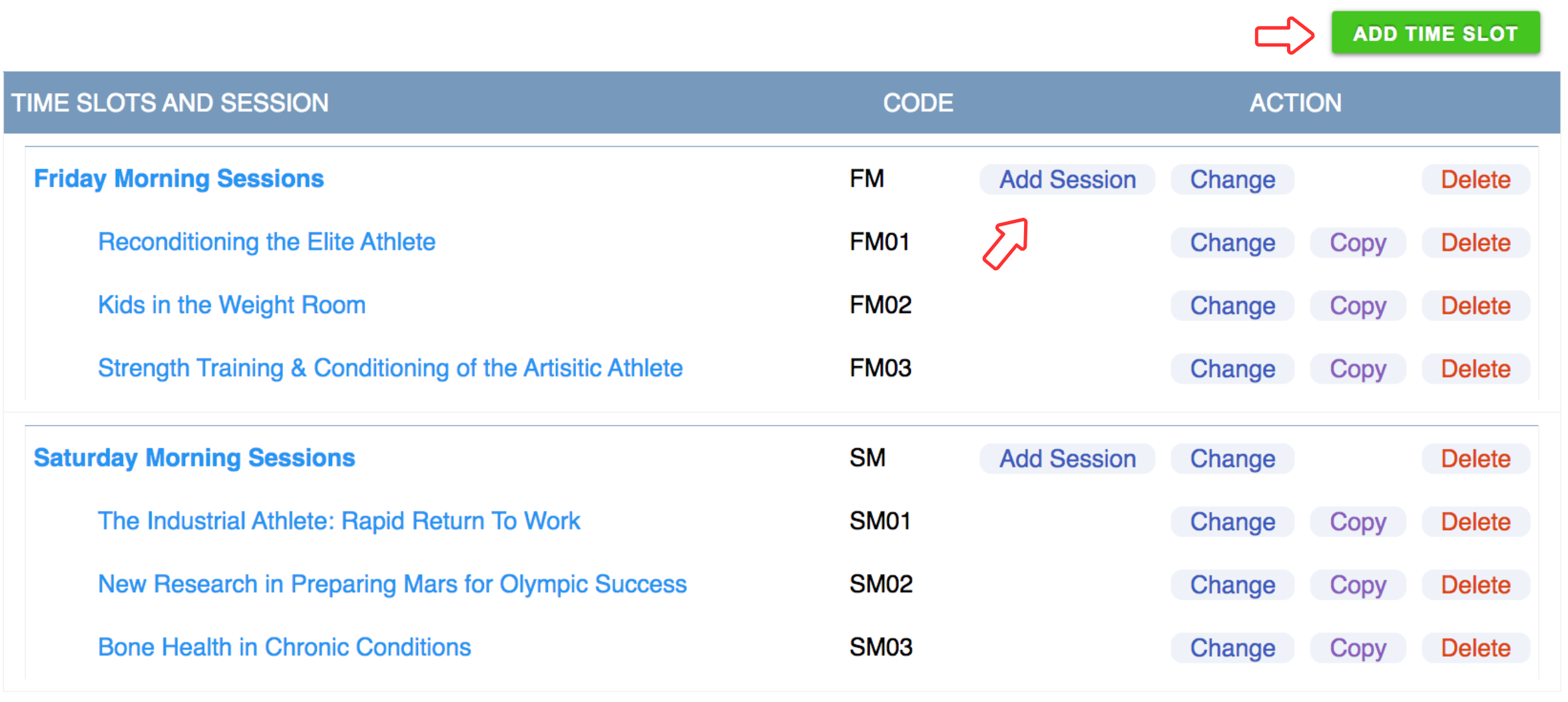This screenshot has width=1568, height=702.
Task: Change the SM02 session
Action: point(1232,585)
